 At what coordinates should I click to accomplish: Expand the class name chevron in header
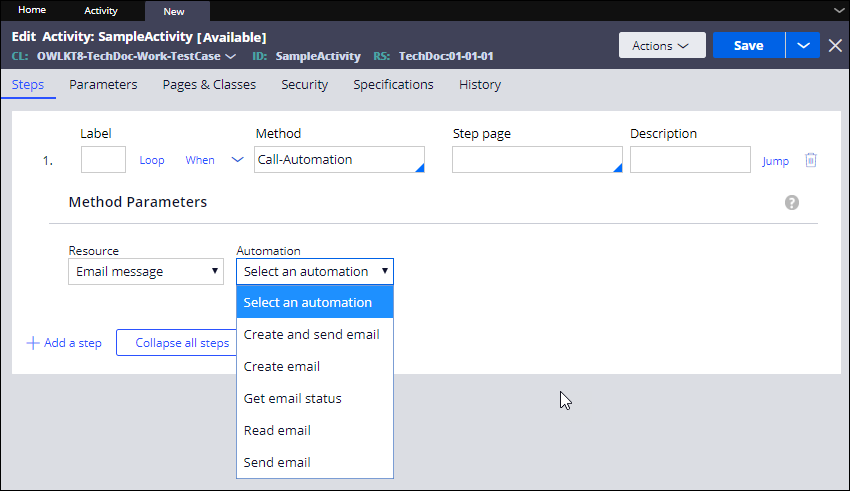click(231, 56)
